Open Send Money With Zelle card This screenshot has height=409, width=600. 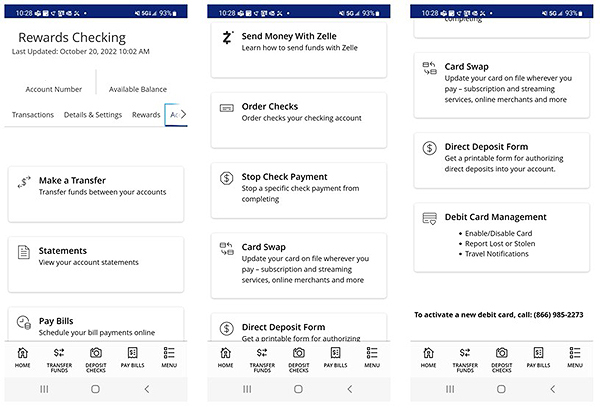(x=299, y=50)
